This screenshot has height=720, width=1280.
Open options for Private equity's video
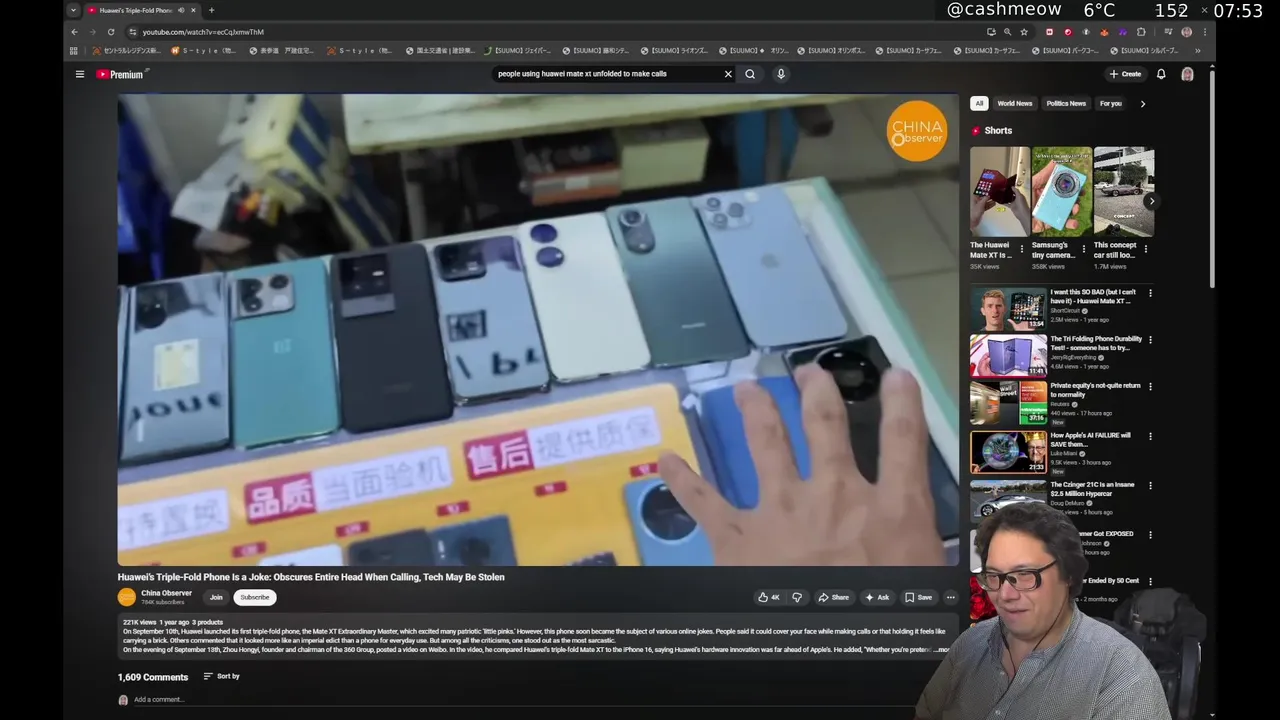tap(1150, 386)
